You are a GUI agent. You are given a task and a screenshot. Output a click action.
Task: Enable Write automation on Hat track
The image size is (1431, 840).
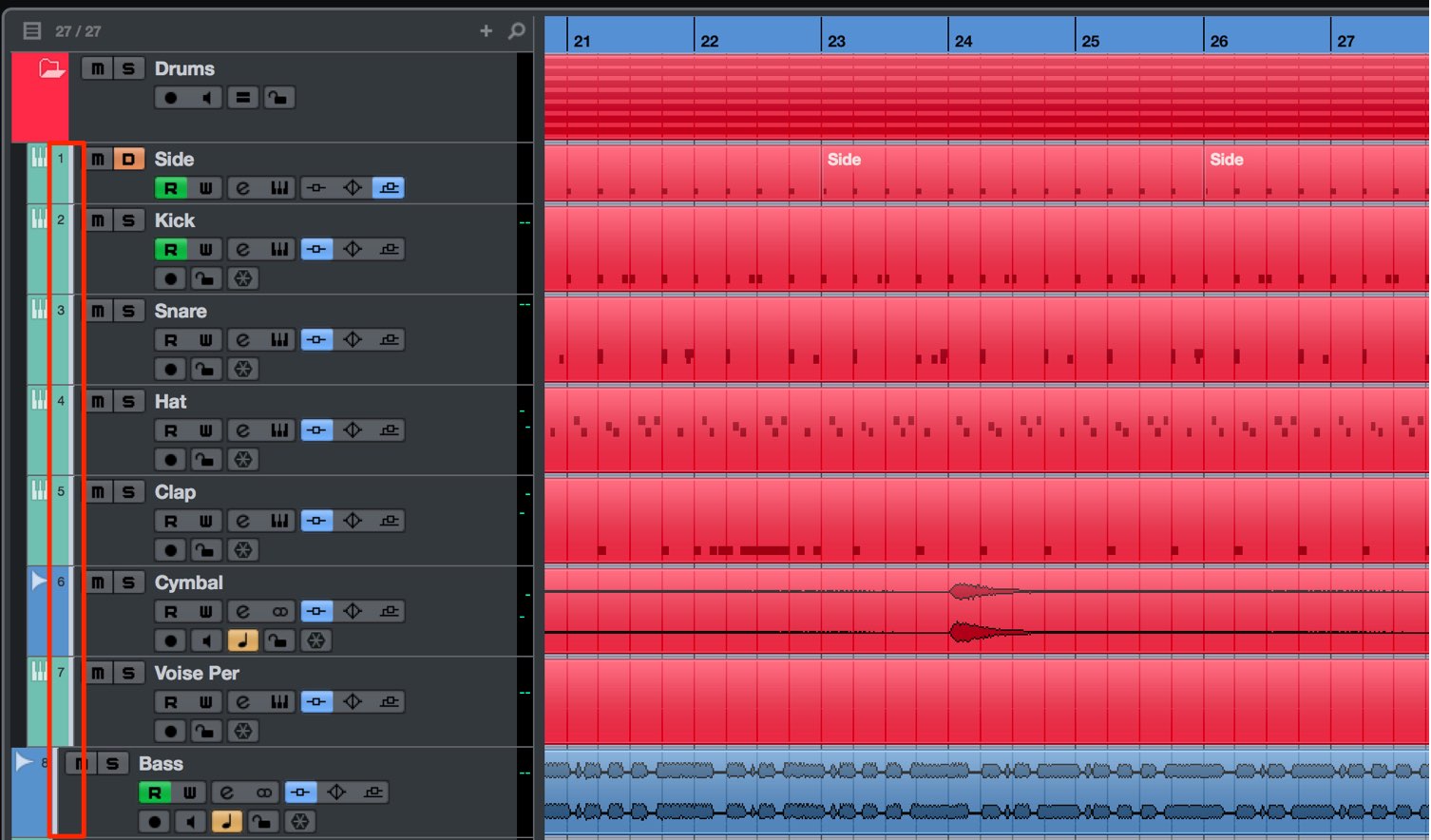click(205, 430)
